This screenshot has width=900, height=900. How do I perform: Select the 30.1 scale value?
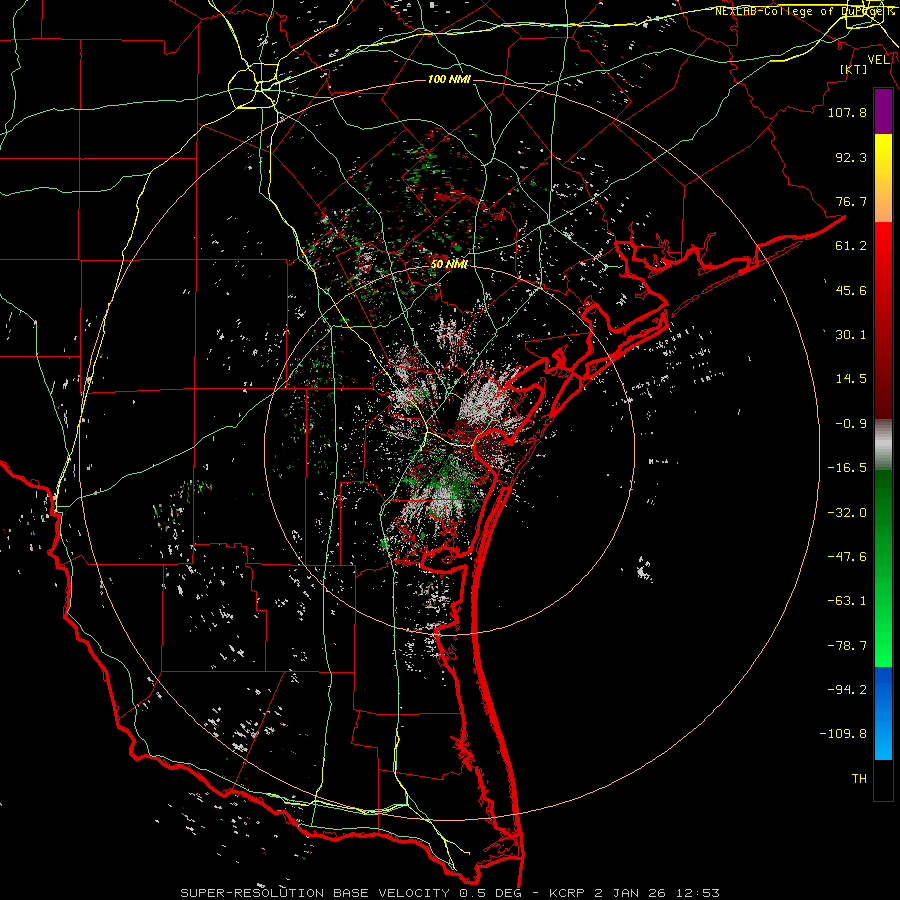(x=851, y=335)
